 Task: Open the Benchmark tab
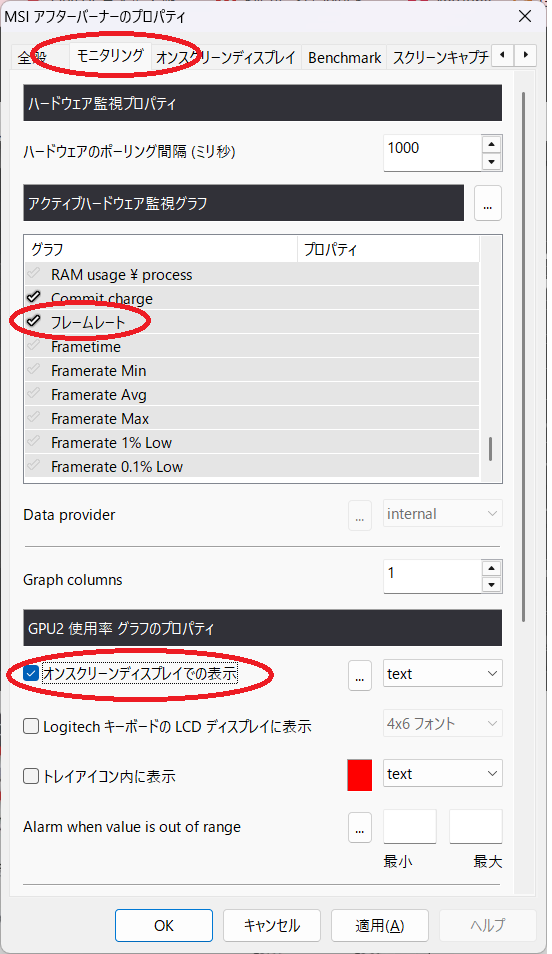(x=344, y=58)
